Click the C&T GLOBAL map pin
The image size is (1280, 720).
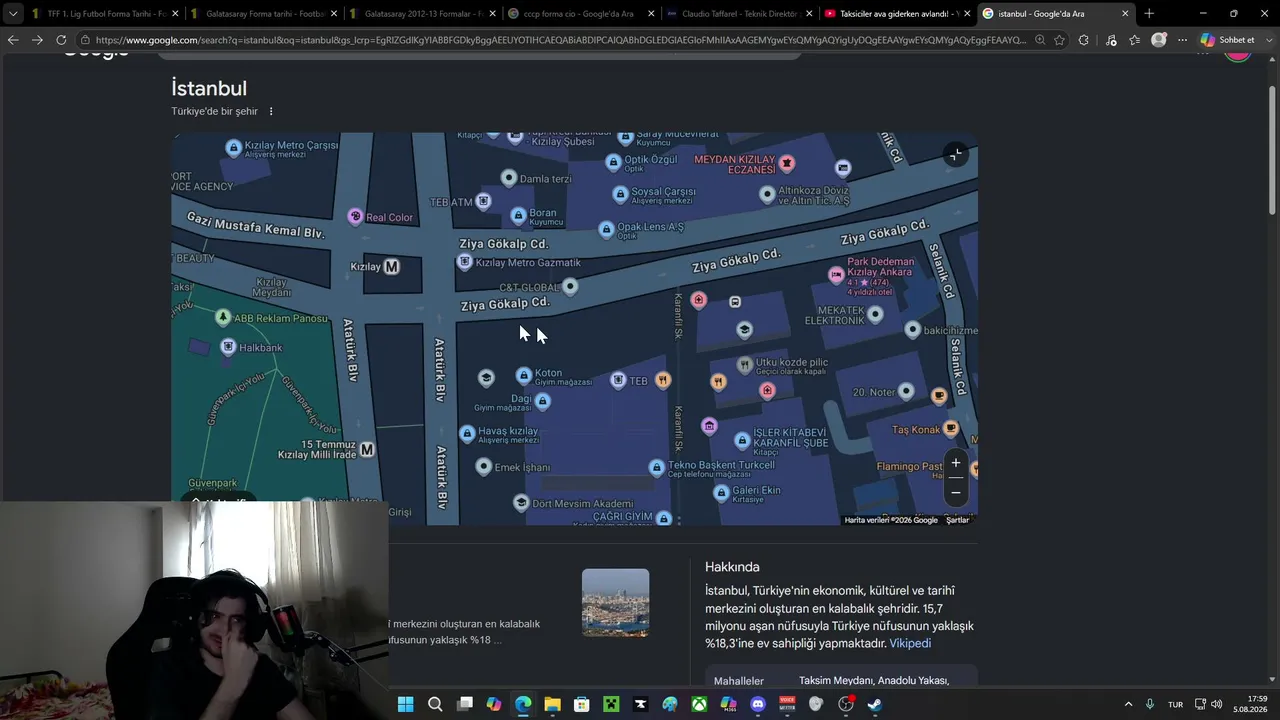[570, 287]
